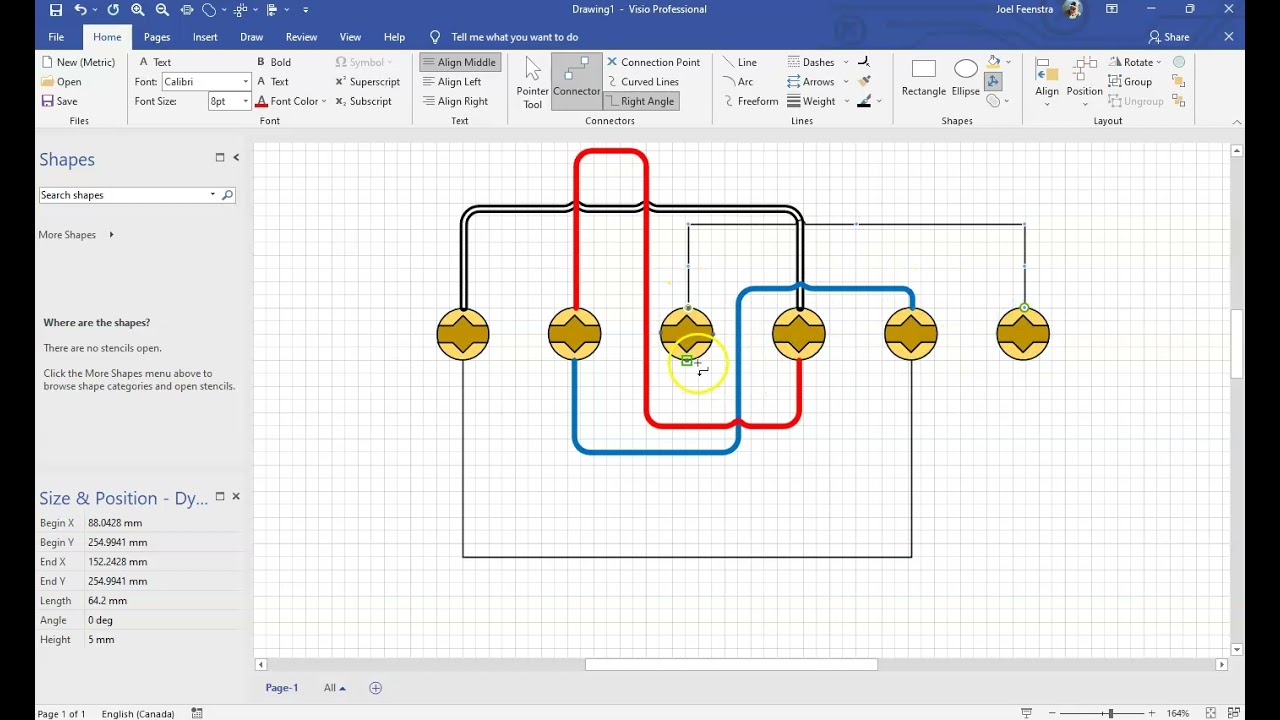
Task: Switch to the Insert tab
Action: coord(205,37)
